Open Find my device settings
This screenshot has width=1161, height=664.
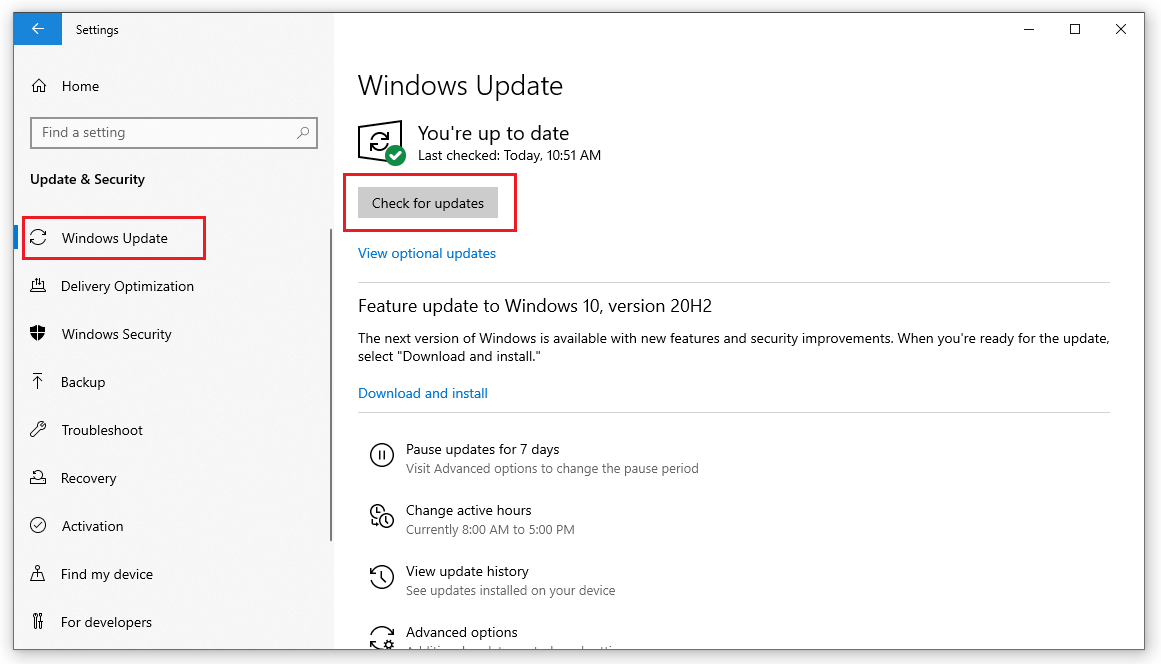tap(105, 573)
